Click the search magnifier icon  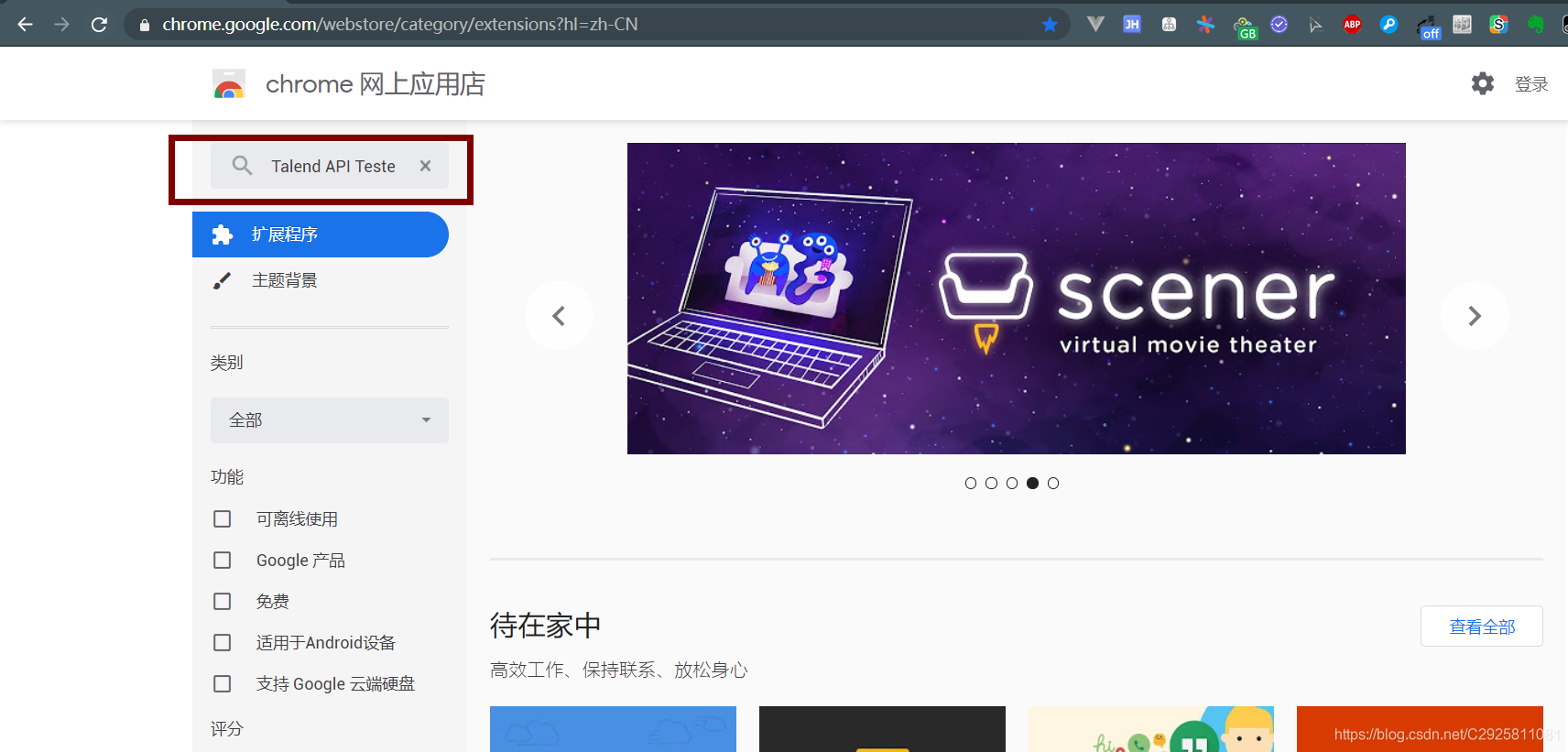[242, 166]
